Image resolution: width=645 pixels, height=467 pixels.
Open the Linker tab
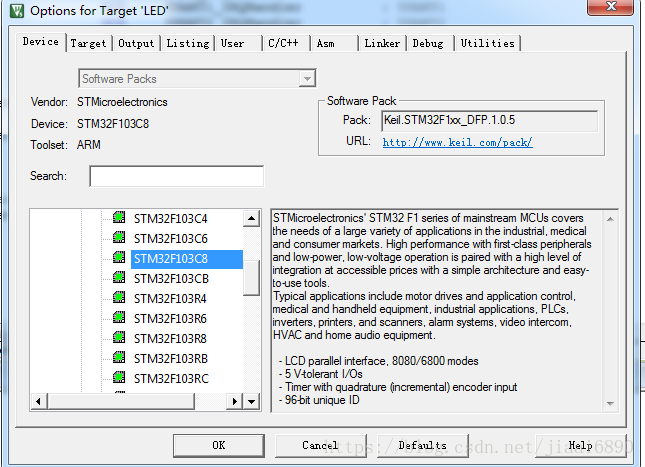382,43
